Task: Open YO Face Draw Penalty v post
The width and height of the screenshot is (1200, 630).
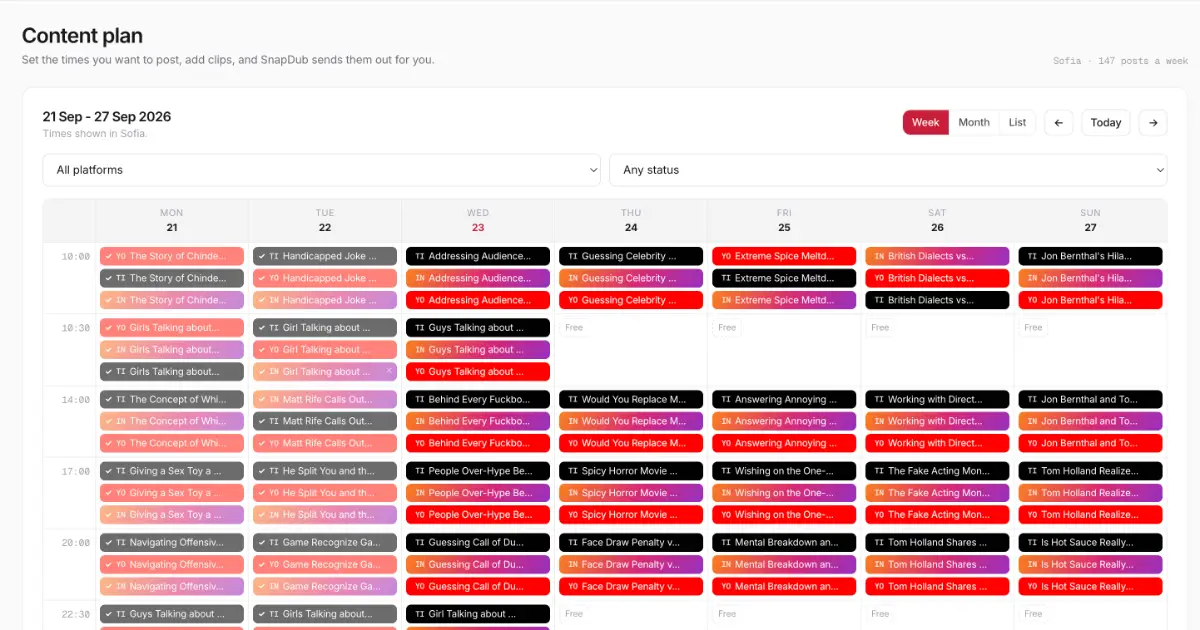Action: pos(631,587)
